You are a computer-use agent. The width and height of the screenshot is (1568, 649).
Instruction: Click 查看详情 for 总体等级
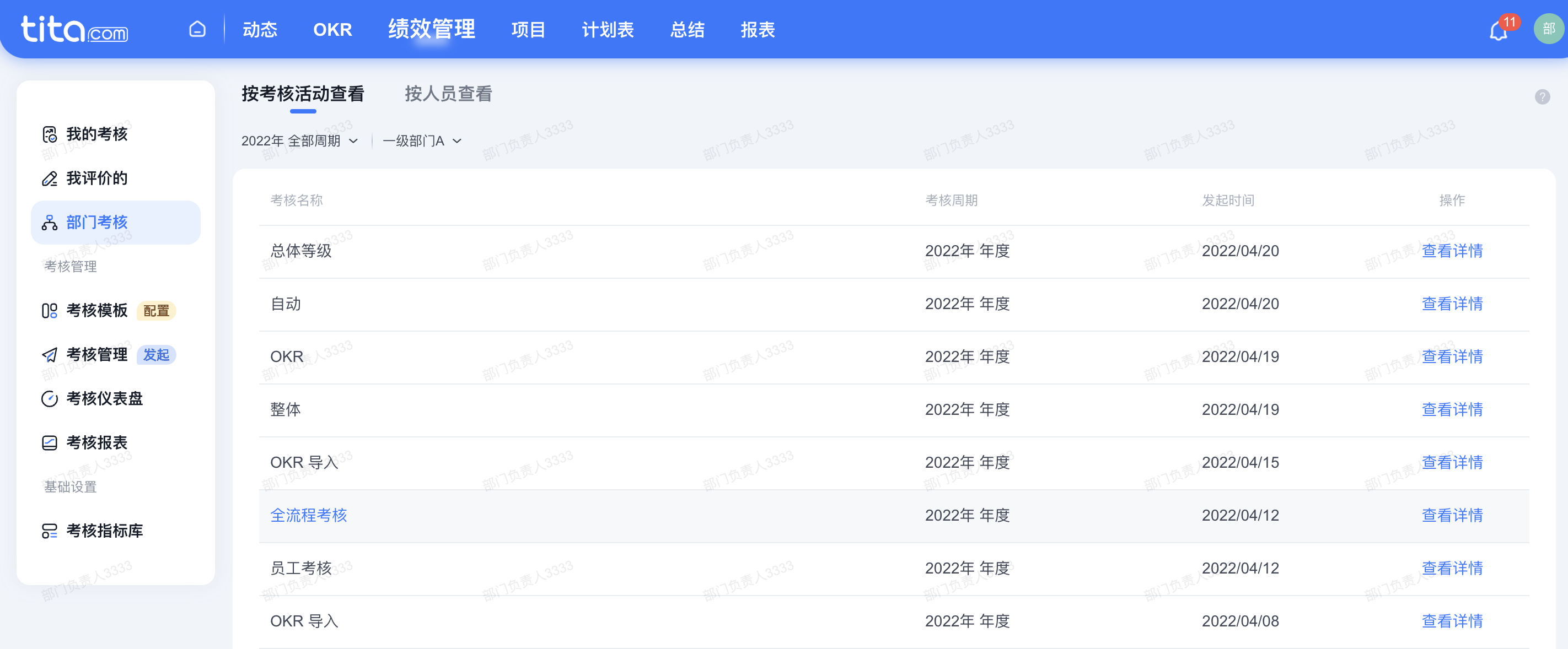pyautogui.click(x=1452, y=251)
